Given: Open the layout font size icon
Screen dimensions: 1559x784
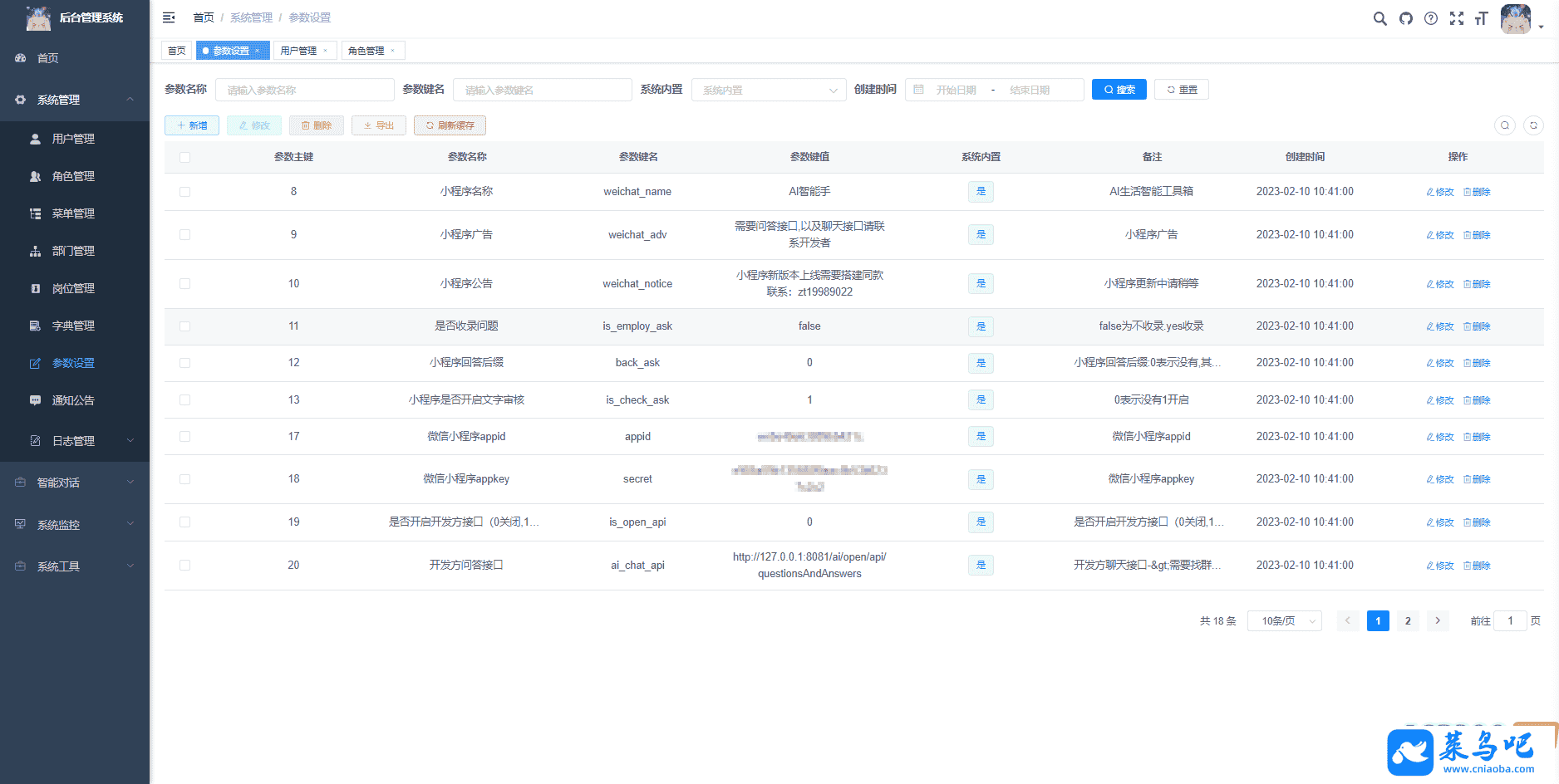Looking at the screenshot, I should click(1481, 18).
